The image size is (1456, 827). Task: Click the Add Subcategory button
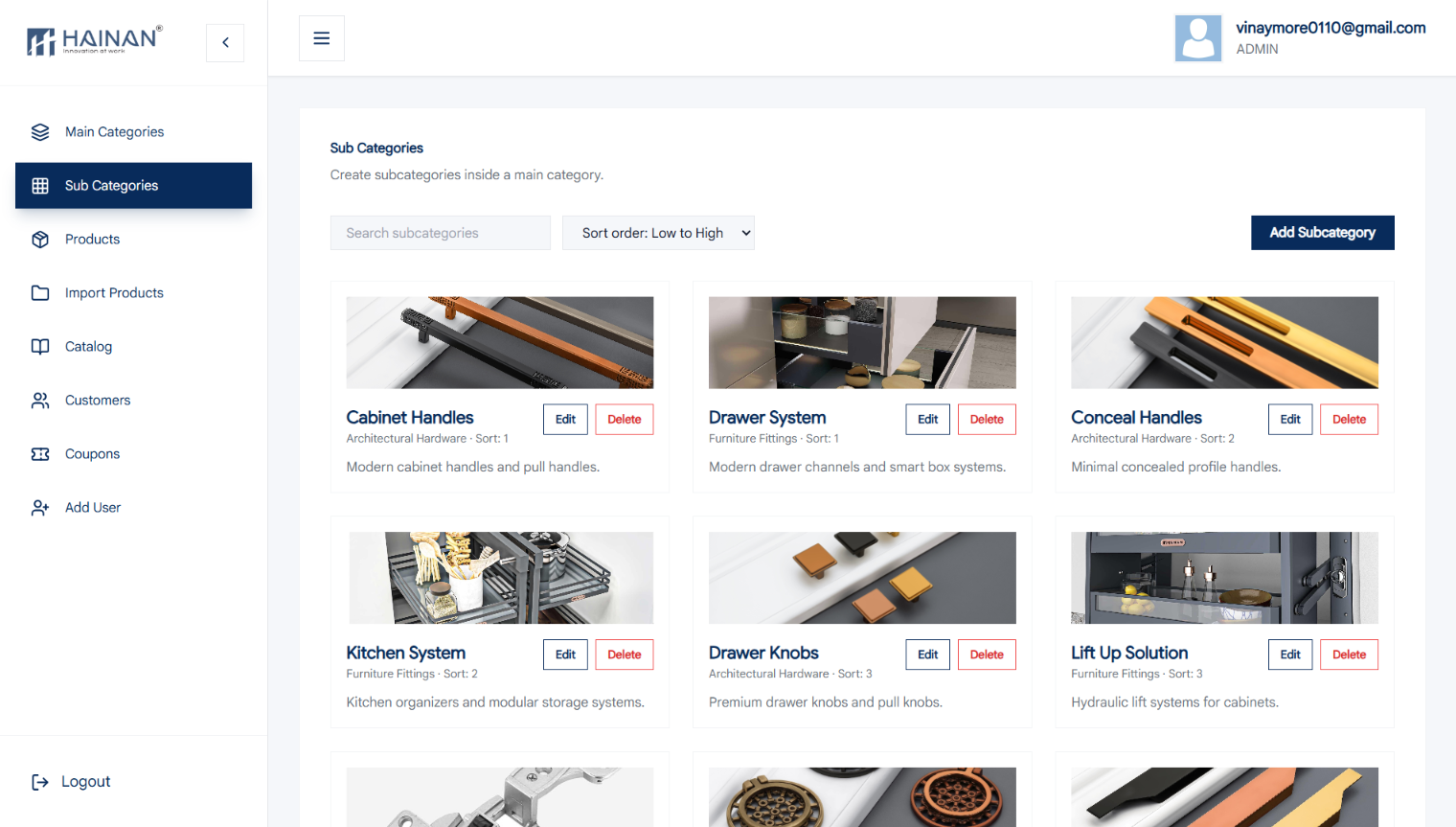point(1323,233)
